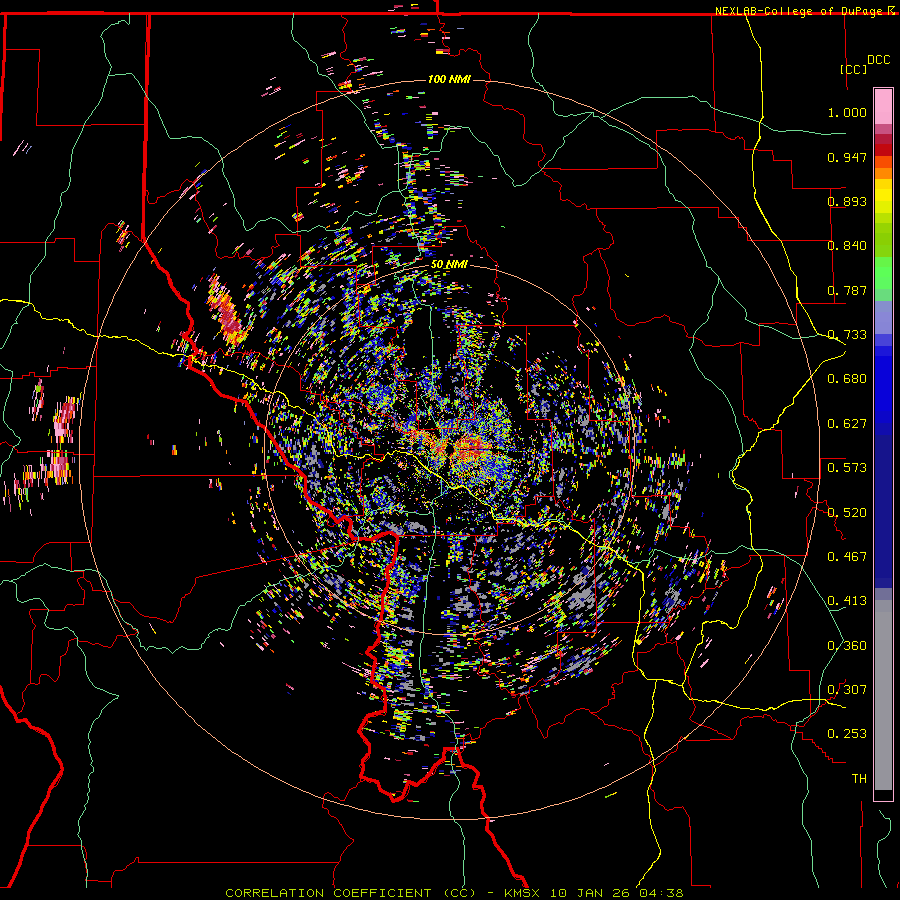Click the 100 NMI range ring label
The height and width of the screenshot is (900, 900).
(x=449, y=79)
